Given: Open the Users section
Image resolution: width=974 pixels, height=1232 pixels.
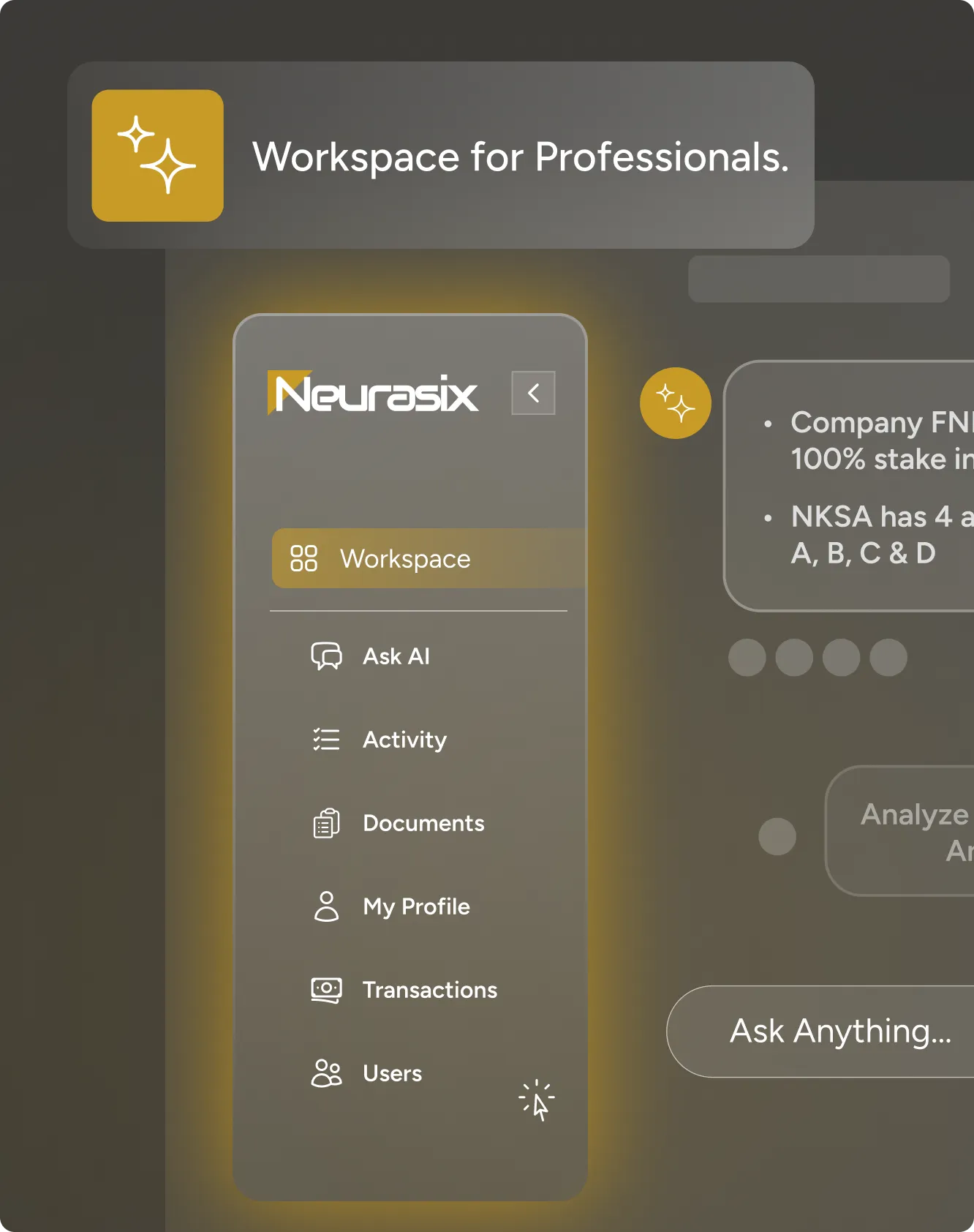Looking at the screenshot, I should [x=392, y=1073].
